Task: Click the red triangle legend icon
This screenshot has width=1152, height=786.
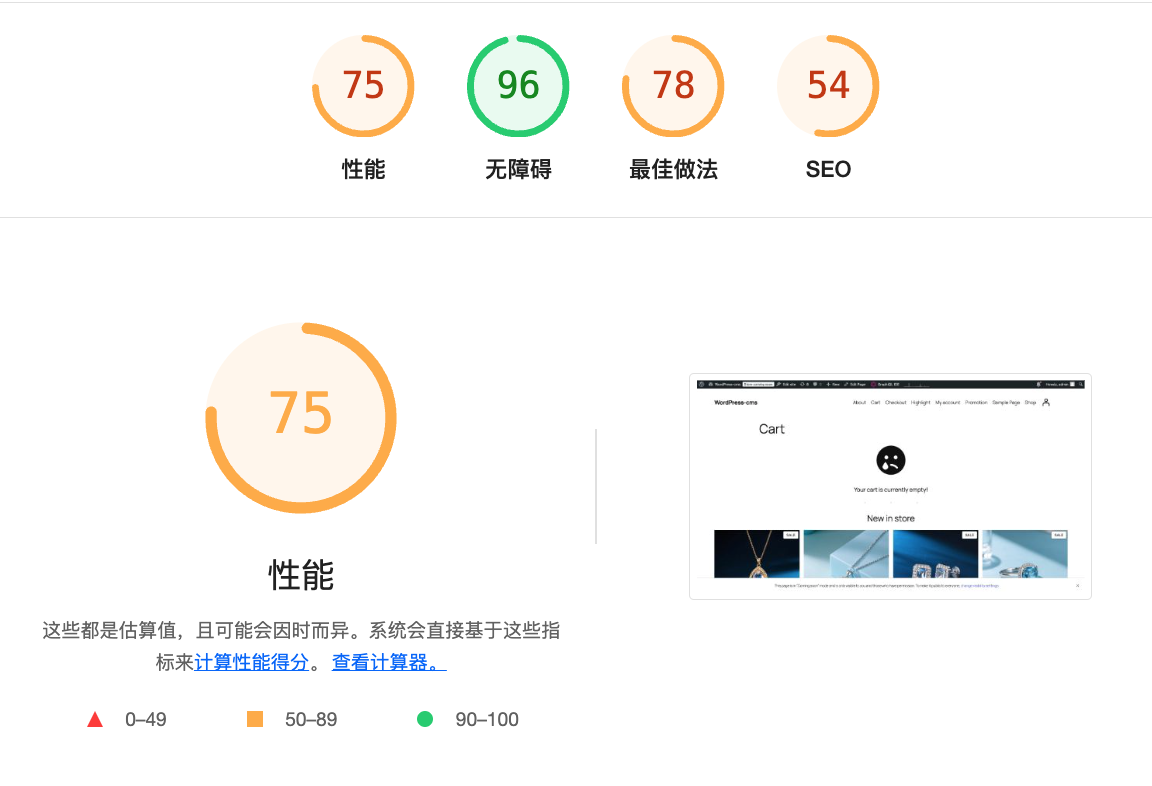Action: (95, 719)
